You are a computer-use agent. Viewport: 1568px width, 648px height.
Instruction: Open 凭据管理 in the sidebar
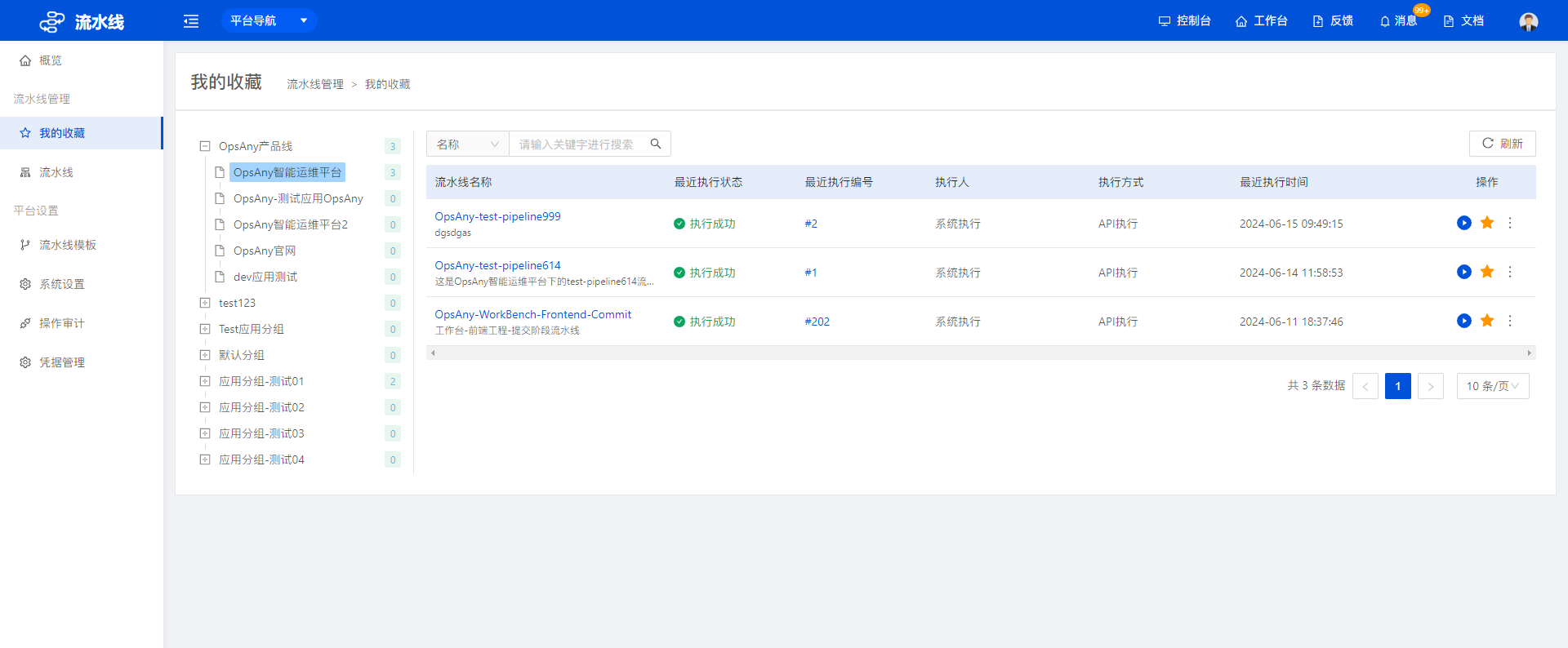[82, 362]
